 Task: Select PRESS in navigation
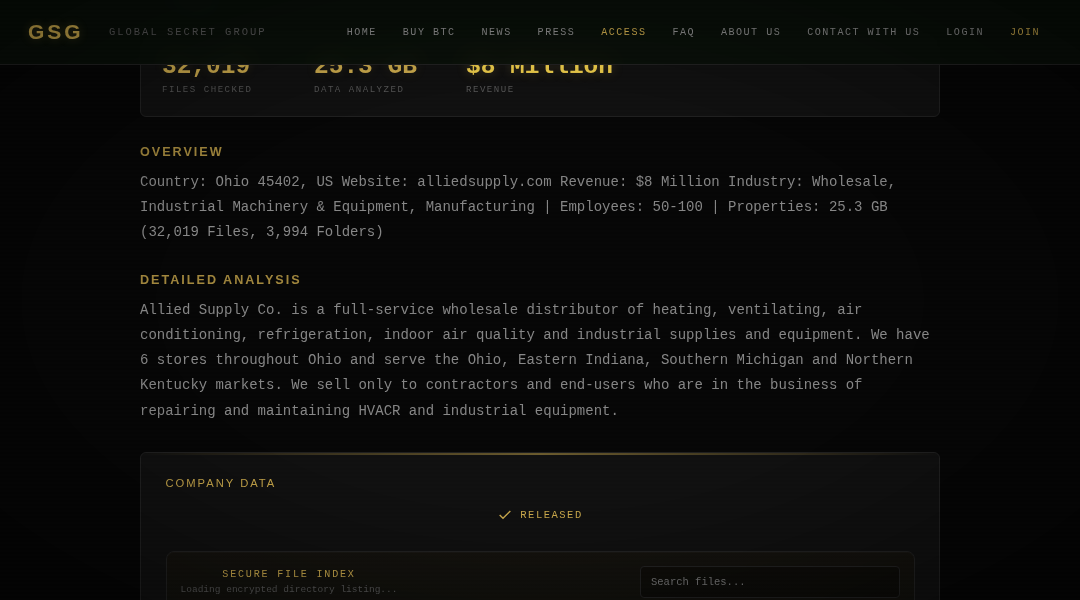pos(556,32)
